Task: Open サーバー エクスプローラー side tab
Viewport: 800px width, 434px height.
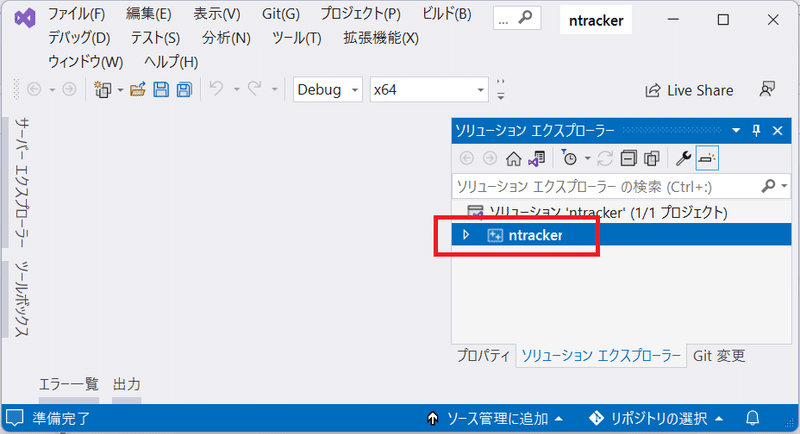Action: [x=21, y=182]
